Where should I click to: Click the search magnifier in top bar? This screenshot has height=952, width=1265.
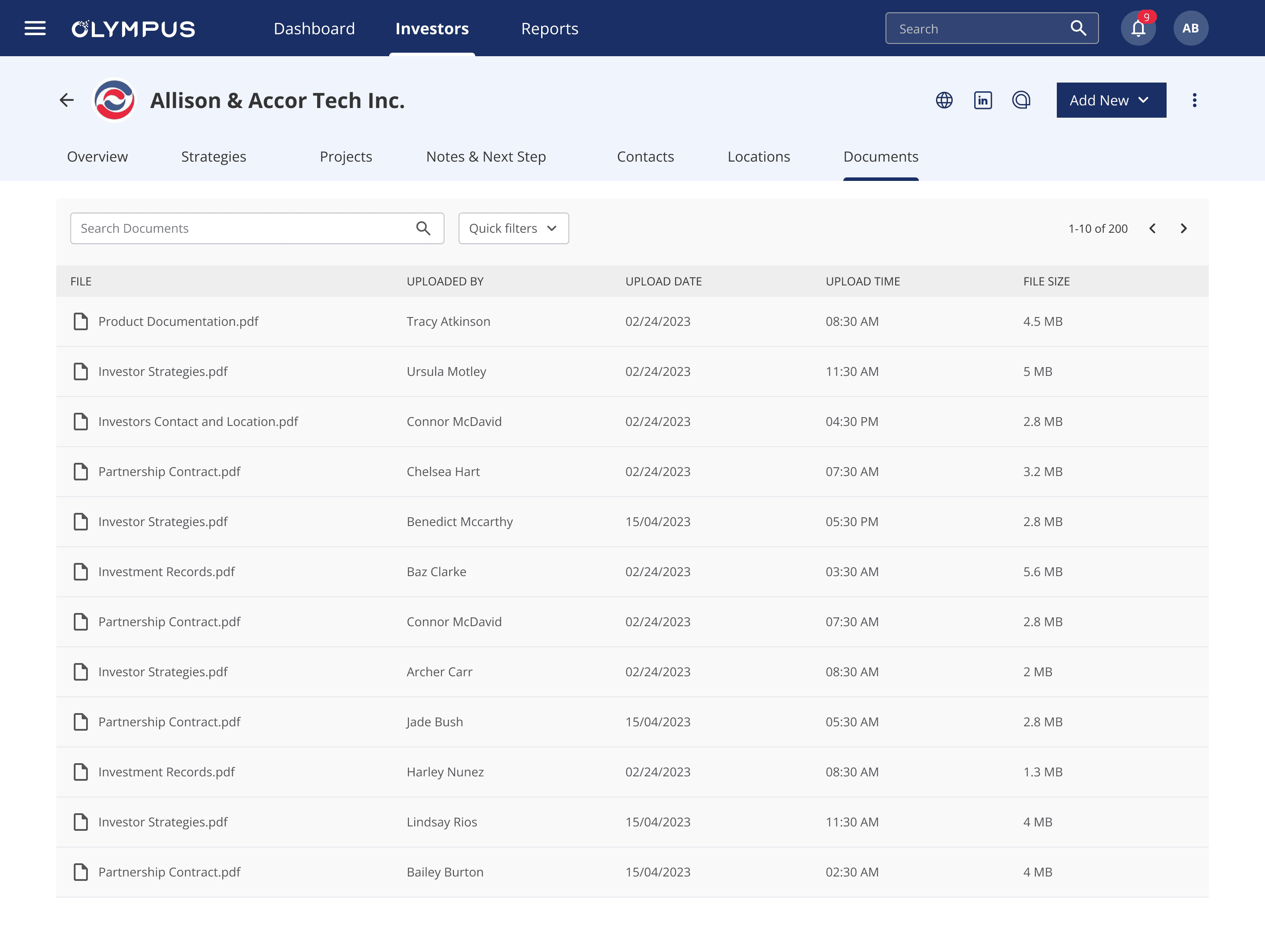(x=1078, y=28)
